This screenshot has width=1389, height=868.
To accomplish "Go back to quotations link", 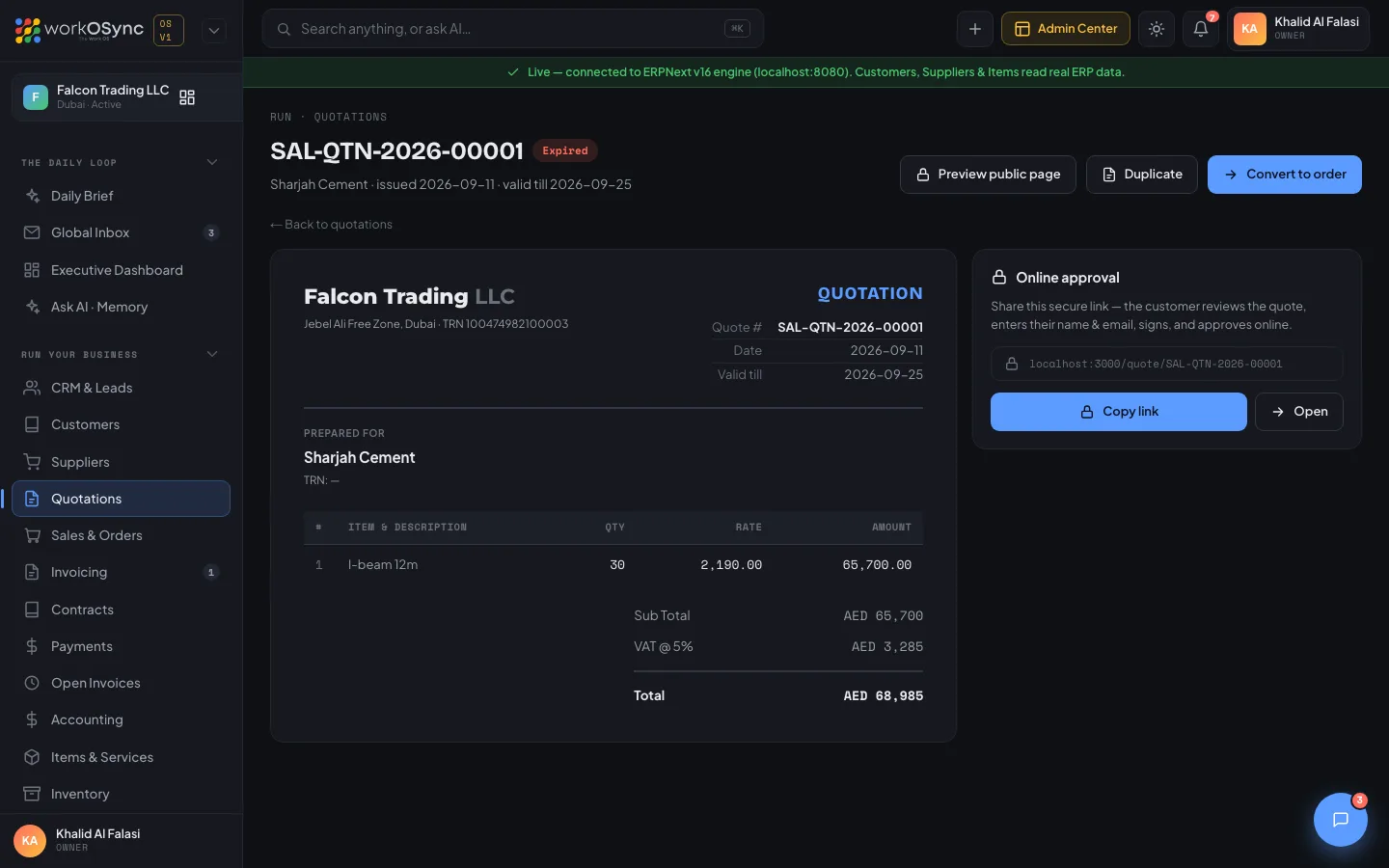I will [332, 225].
